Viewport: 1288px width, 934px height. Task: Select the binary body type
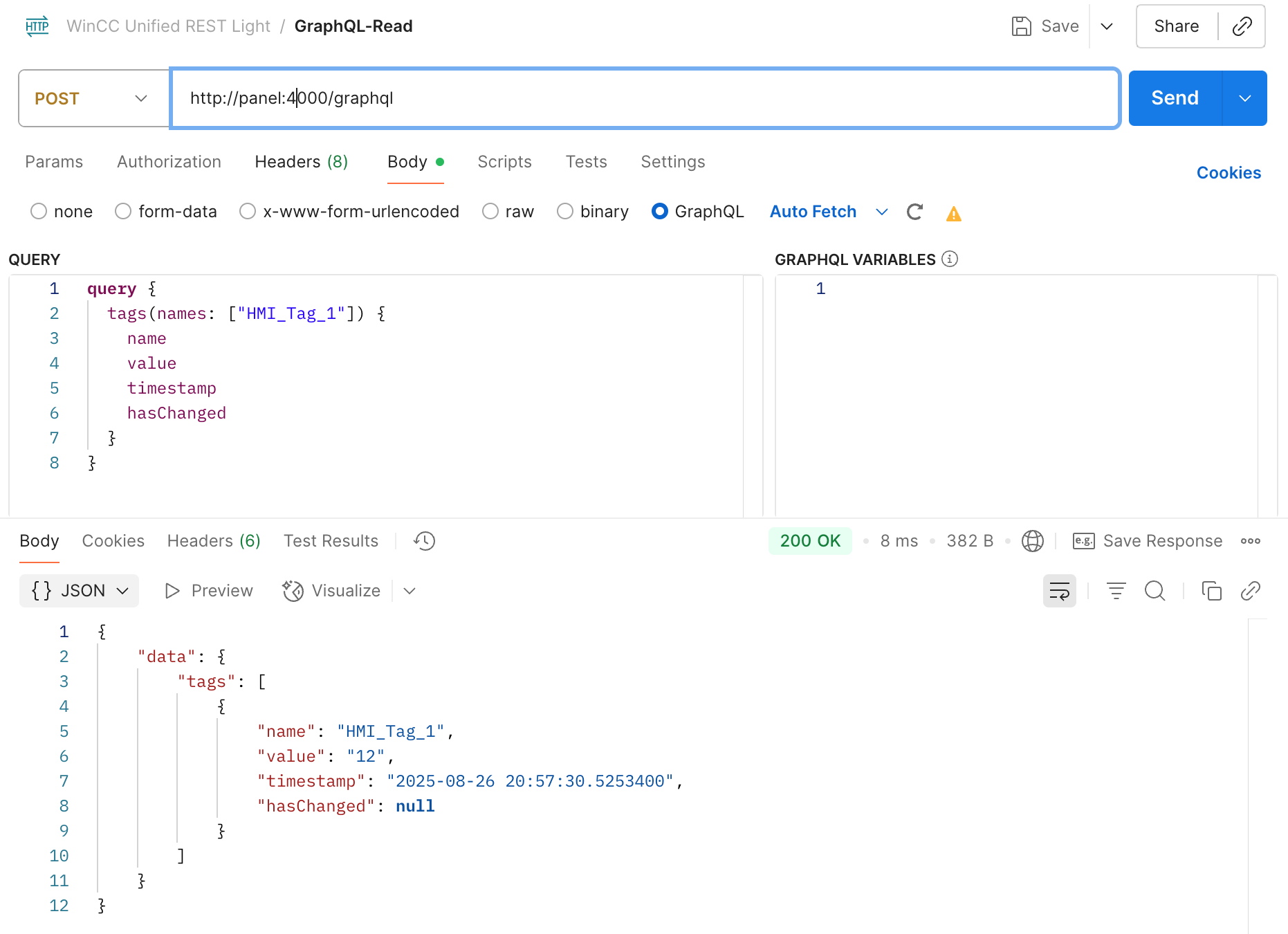coord(565,211)
